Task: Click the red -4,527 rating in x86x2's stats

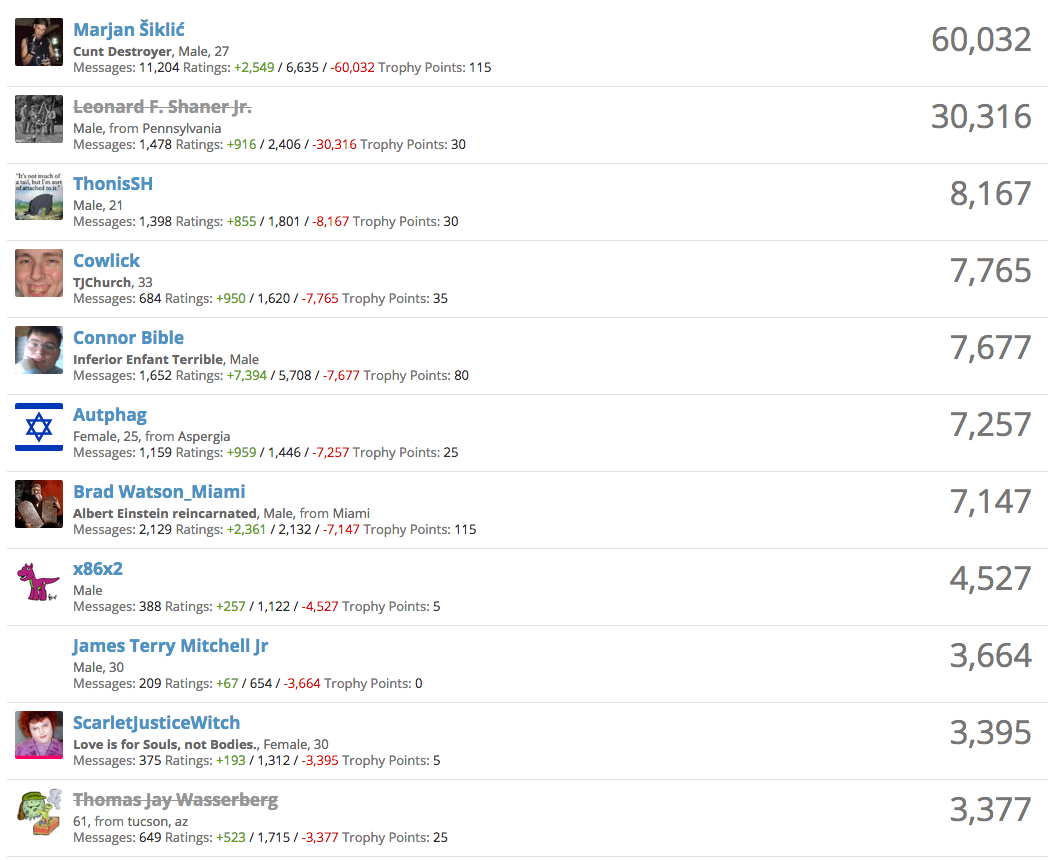Action: click(320, 607)
